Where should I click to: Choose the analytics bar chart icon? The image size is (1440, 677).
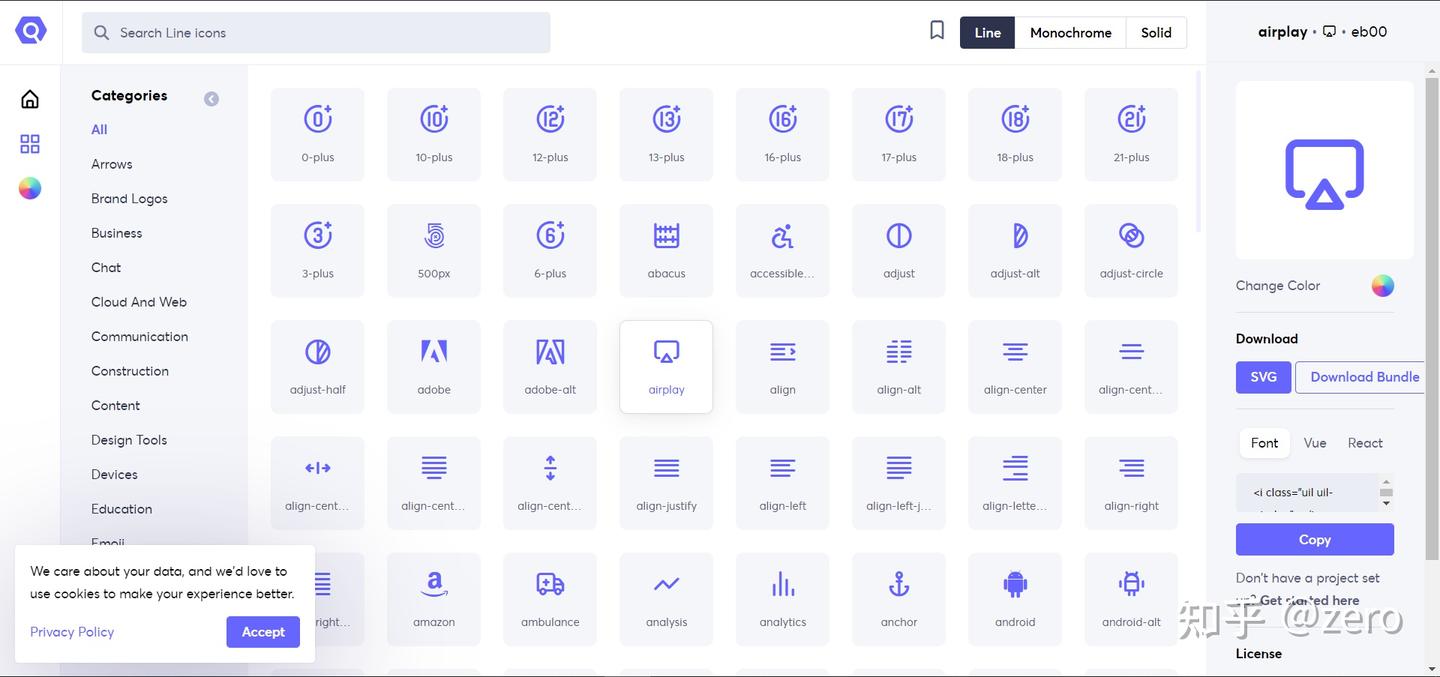click(x=782, y=599)
